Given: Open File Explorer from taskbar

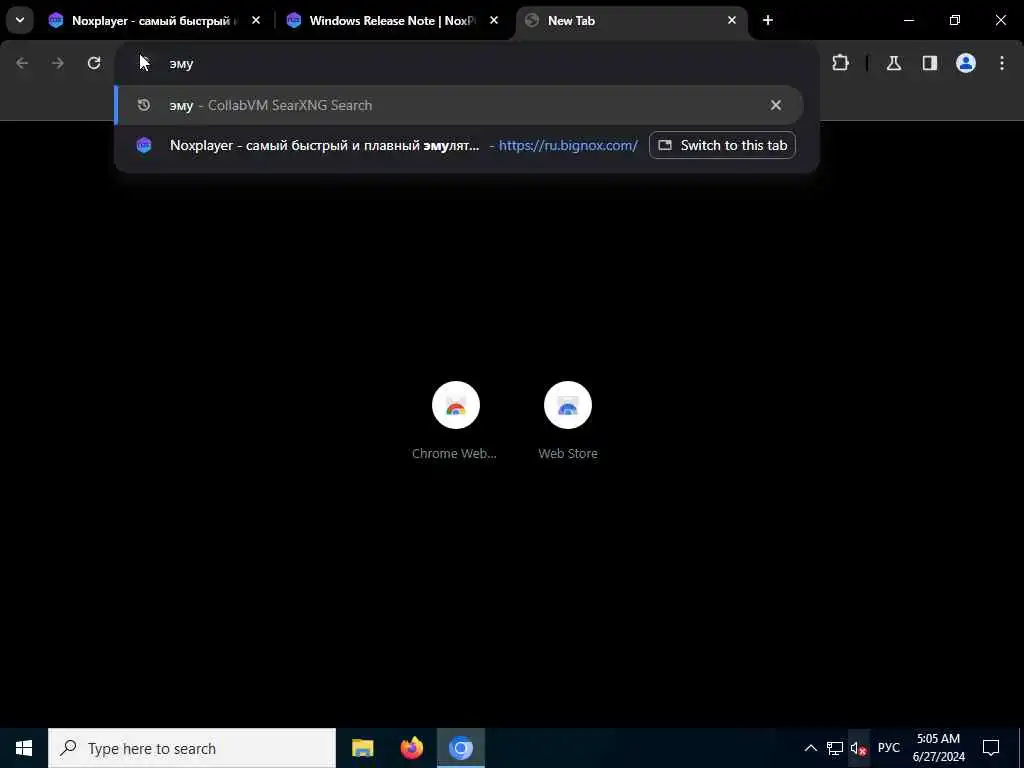Looking at the screenshot, I should point(362,748).
